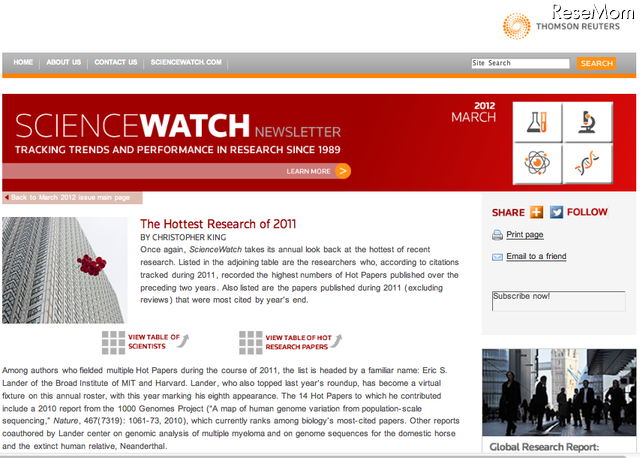The width and height of the screenshot is (640, 458).
Task: Click the printer icon
Action: pos(497,235)
